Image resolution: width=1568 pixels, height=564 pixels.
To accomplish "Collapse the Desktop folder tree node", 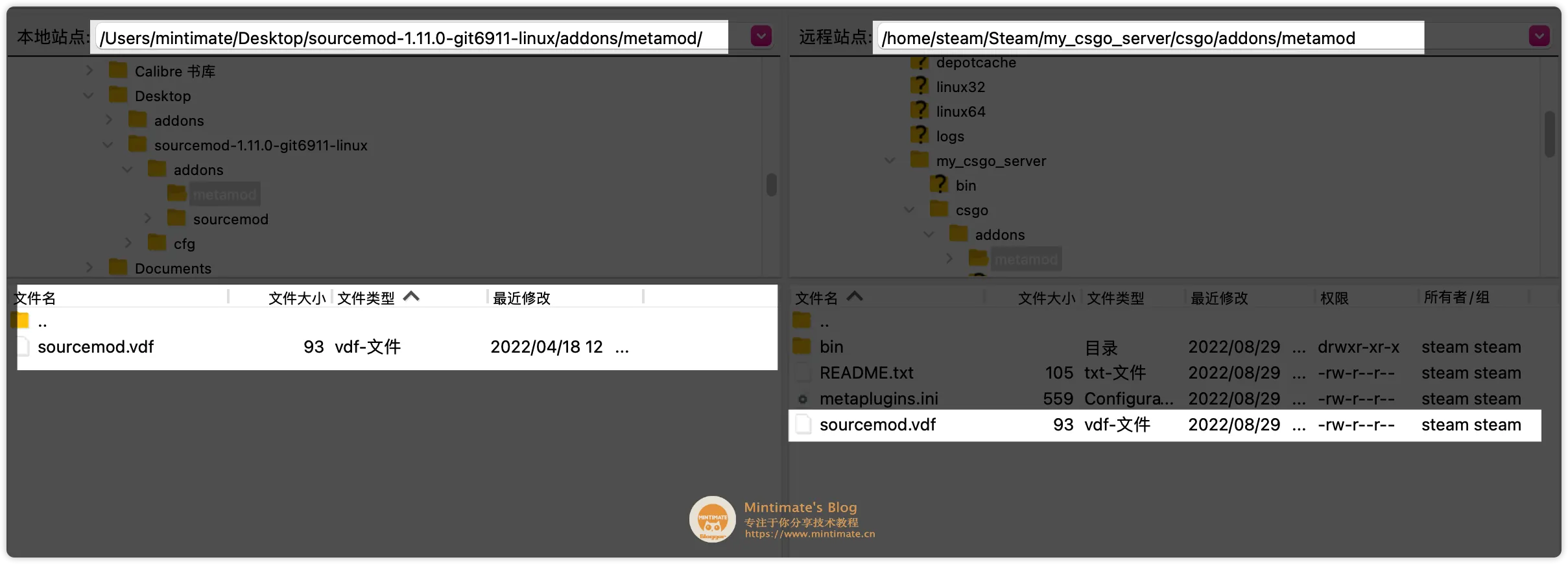I will click(89, 96).
